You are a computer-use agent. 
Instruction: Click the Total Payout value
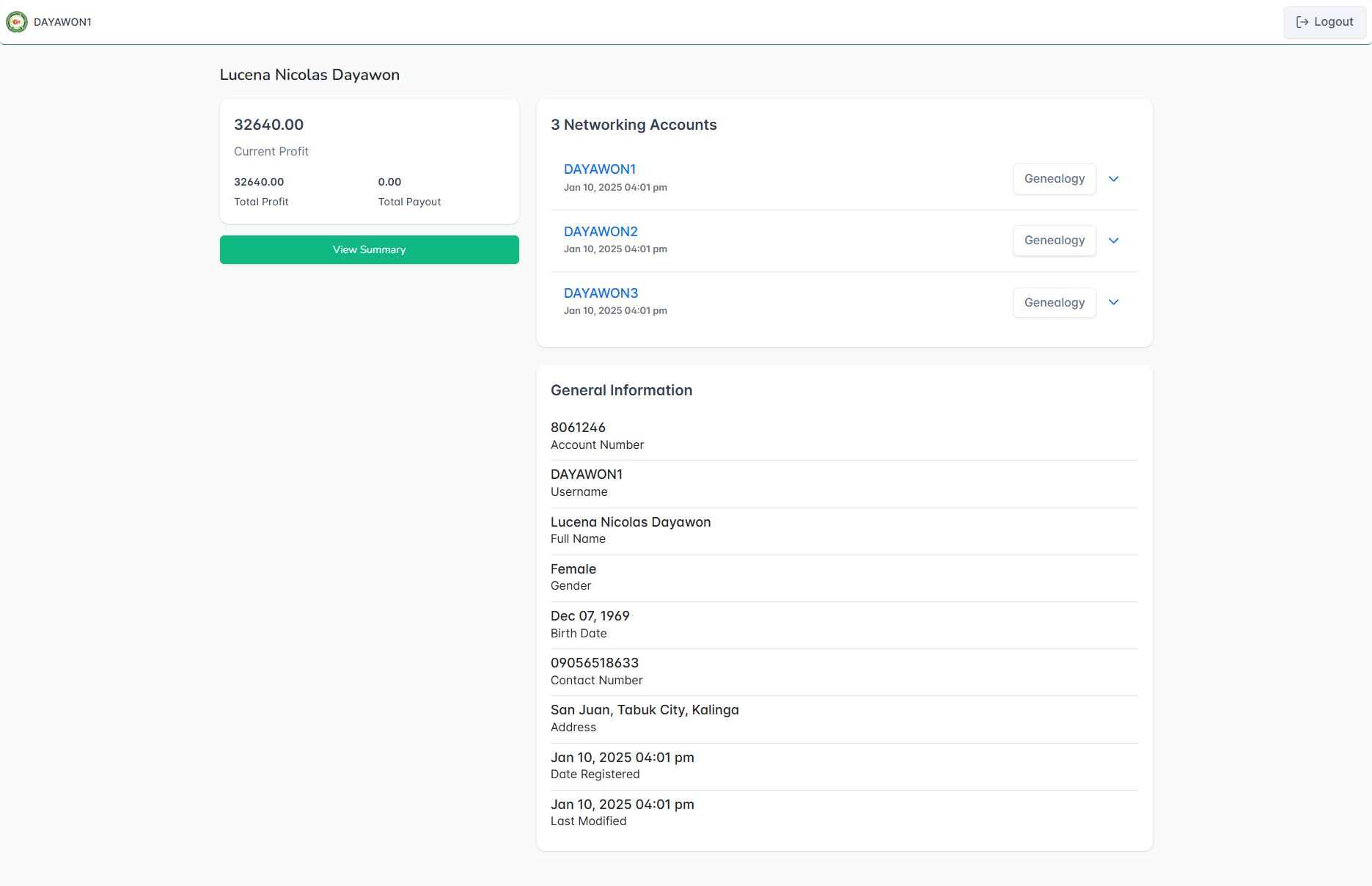click(389, 181)
